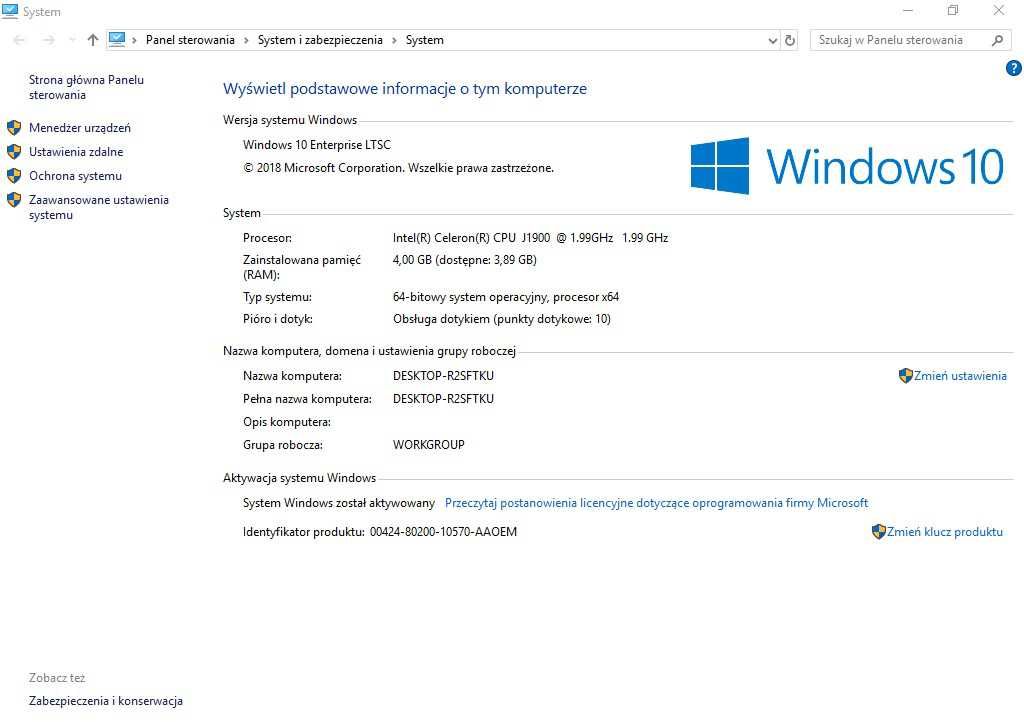Image resolution: width=1024 pixels, height=722 pixels.
Task: Click shield icon beside Menedżer urządzeń
Action: pos(14,127)
